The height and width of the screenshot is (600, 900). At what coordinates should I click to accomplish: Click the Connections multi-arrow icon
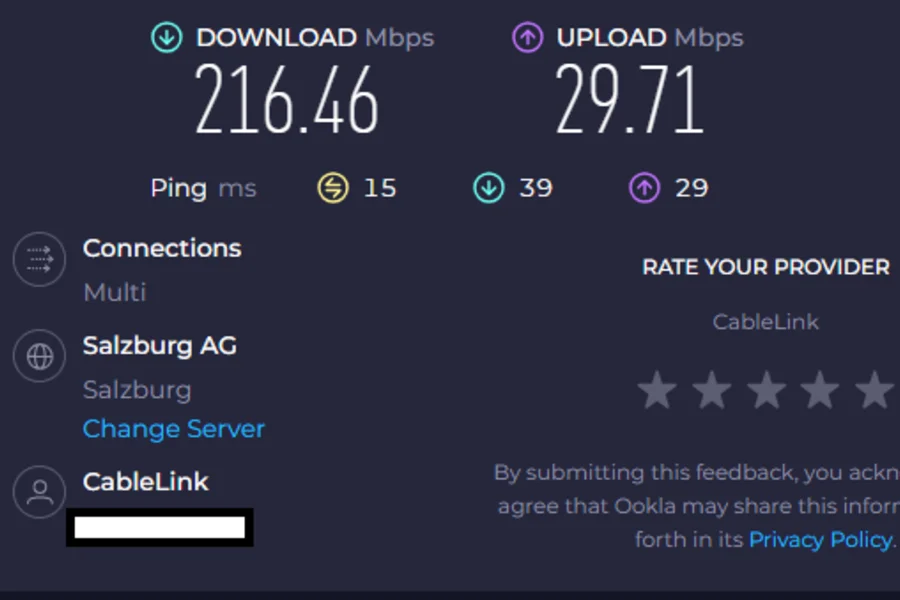(x=39, y=260)
